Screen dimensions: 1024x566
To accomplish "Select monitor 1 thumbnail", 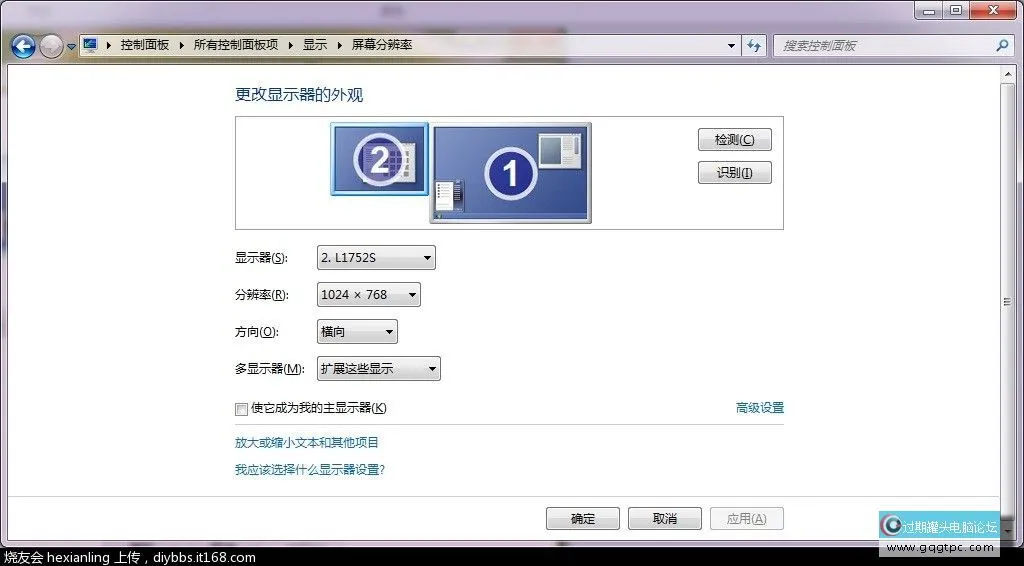I will coord(511,173).
